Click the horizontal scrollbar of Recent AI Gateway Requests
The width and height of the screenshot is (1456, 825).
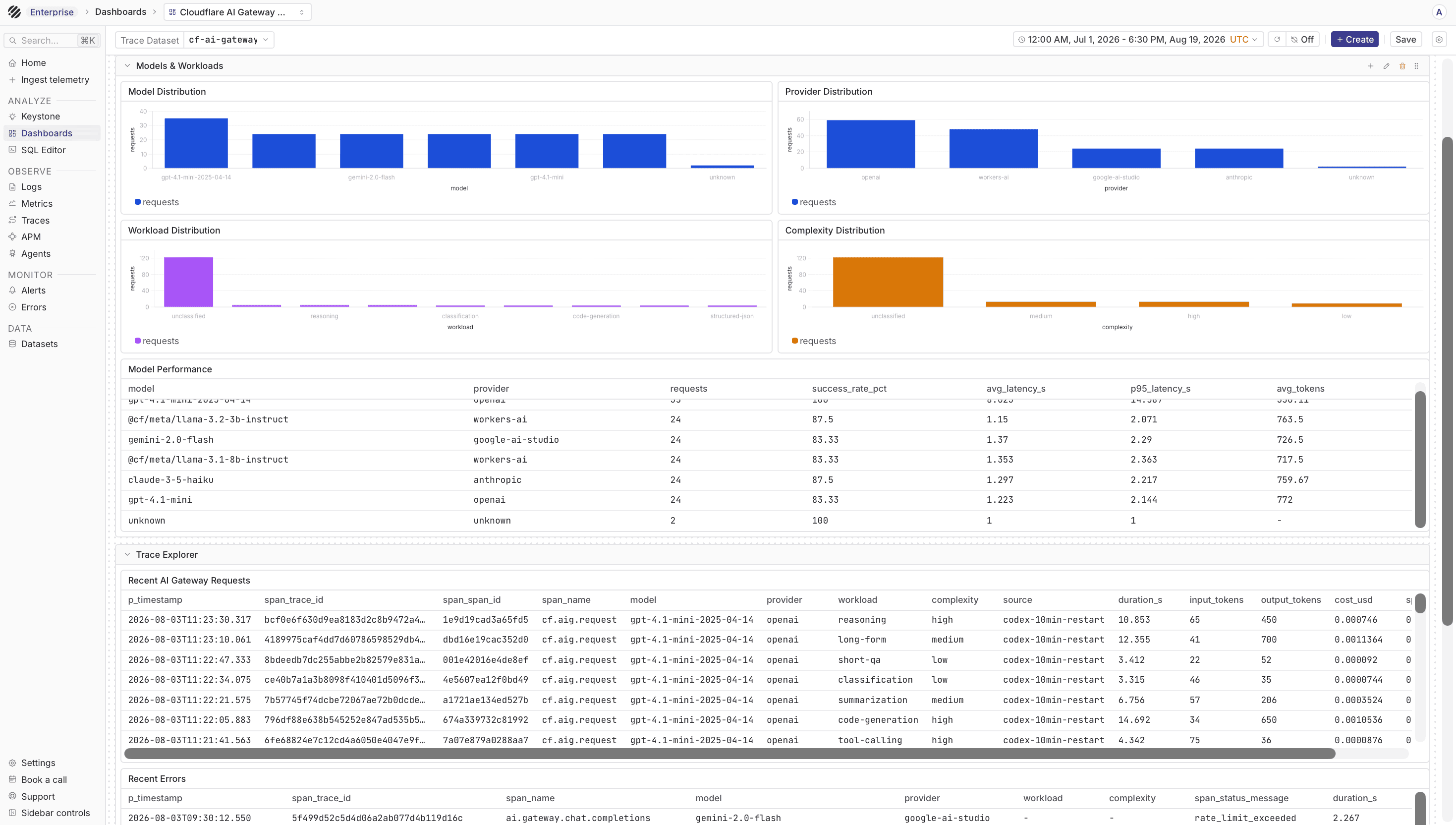tap(729, 754)
